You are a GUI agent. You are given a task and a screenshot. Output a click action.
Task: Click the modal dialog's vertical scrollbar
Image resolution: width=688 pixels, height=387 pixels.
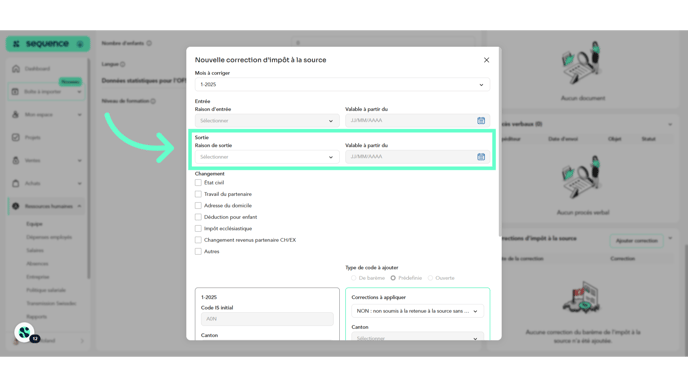(x=500, y=143)
